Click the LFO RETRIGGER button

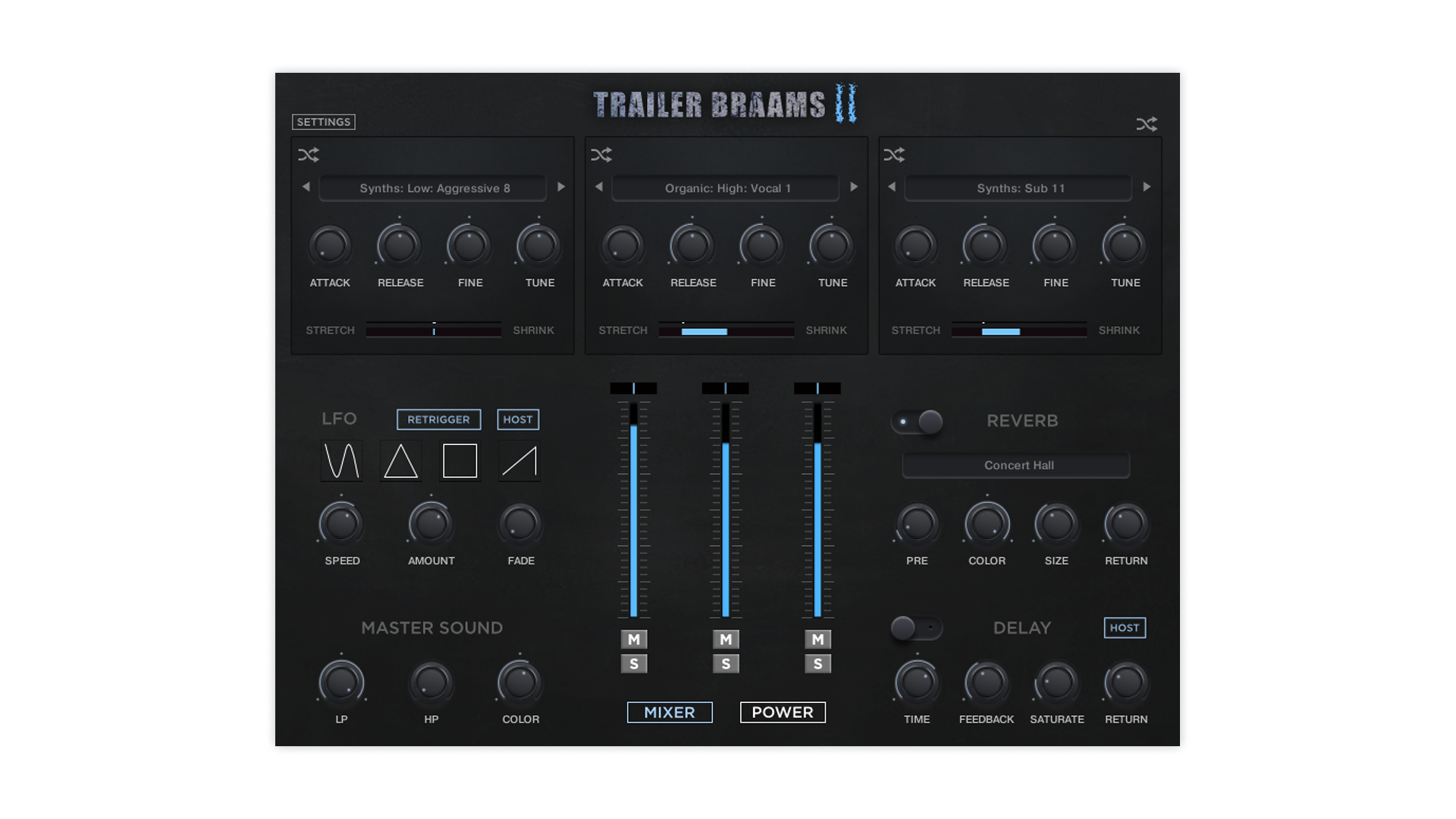pyautogui.click(x=438, y=419)
